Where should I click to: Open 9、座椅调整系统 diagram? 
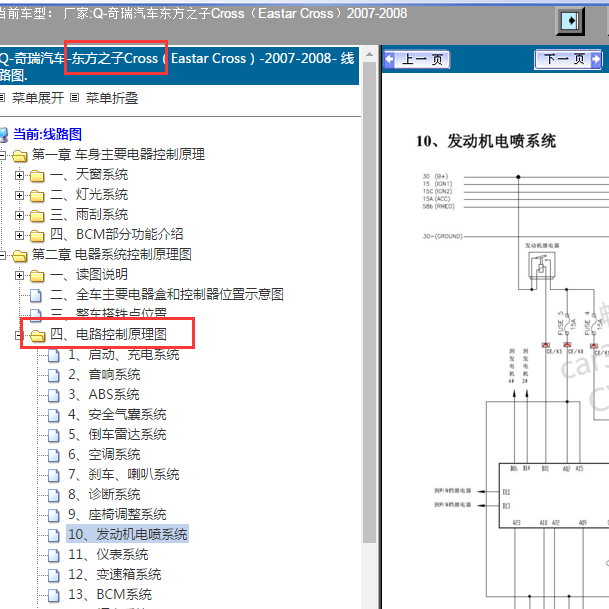(117, 515)
